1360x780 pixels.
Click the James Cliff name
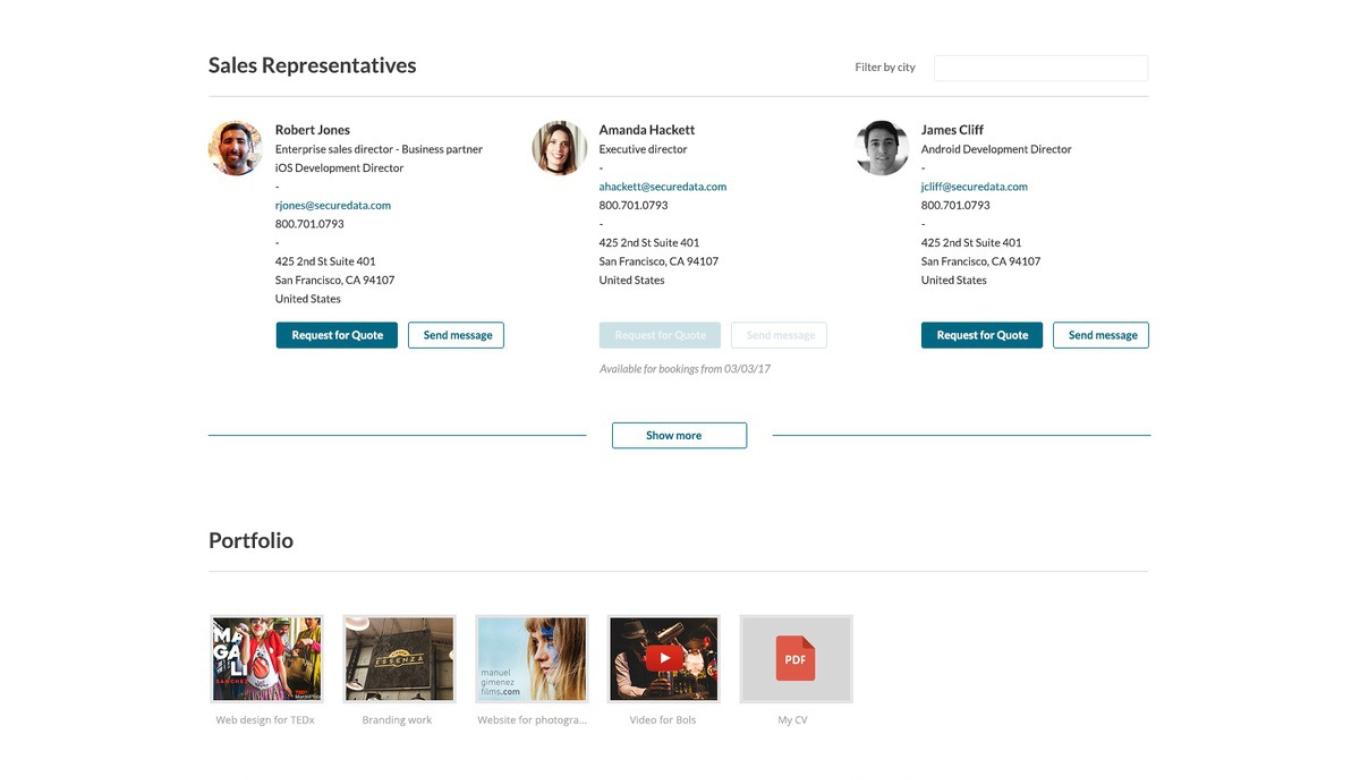[952, 130]
